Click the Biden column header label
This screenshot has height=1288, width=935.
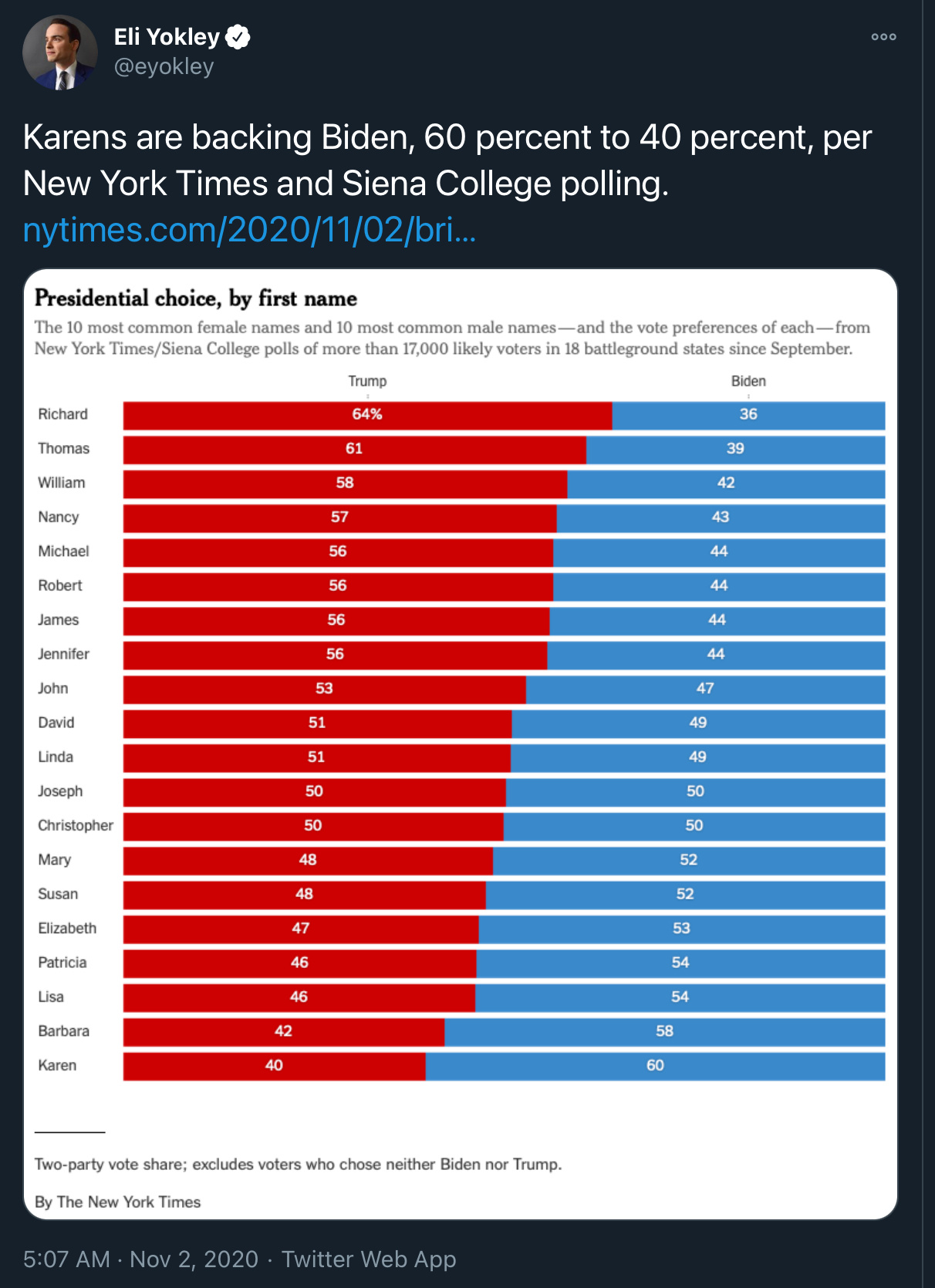click(x=748, y=381)
